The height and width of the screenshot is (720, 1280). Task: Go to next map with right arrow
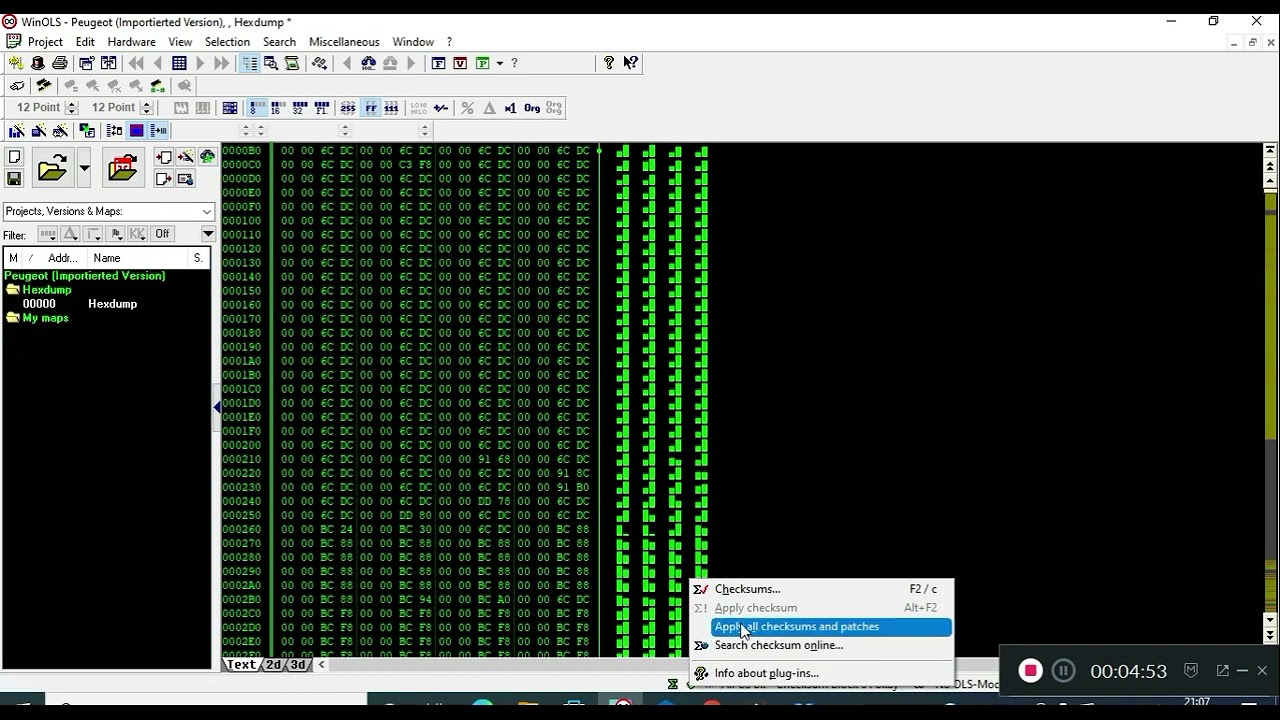coord(200,63)
